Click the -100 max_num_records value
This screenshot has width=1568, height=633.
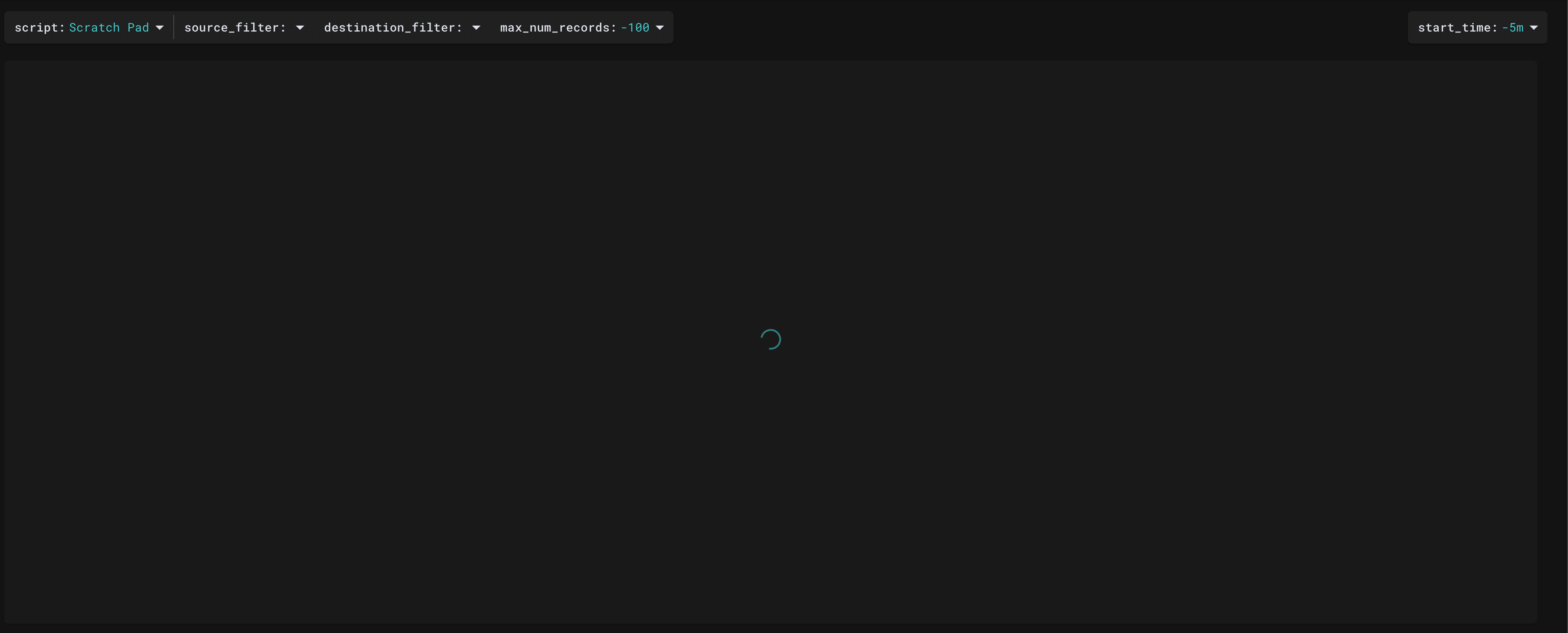pyautogui.click(x=635, y=27)
